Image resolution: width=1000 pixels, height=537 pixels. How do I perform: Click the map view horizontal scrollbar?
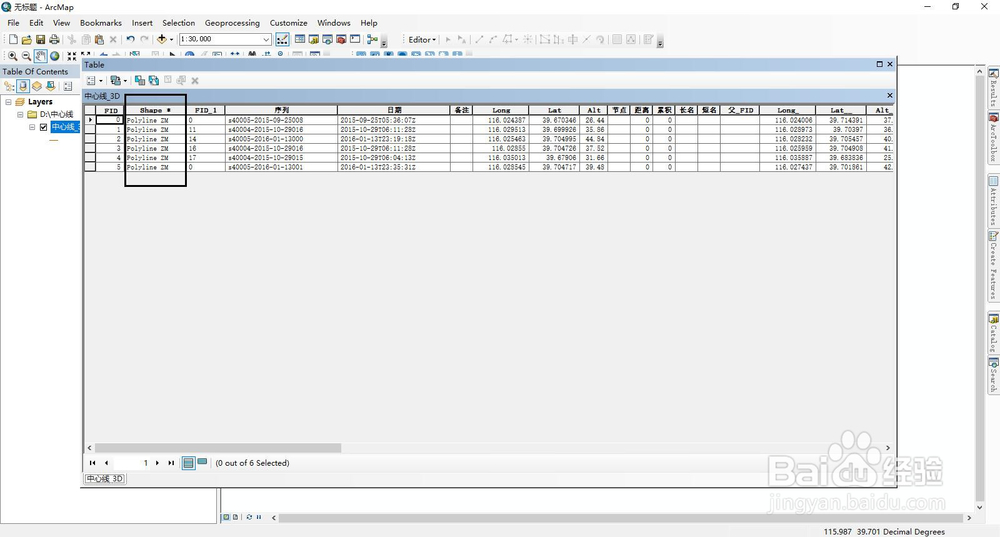(x=621, y=518)
